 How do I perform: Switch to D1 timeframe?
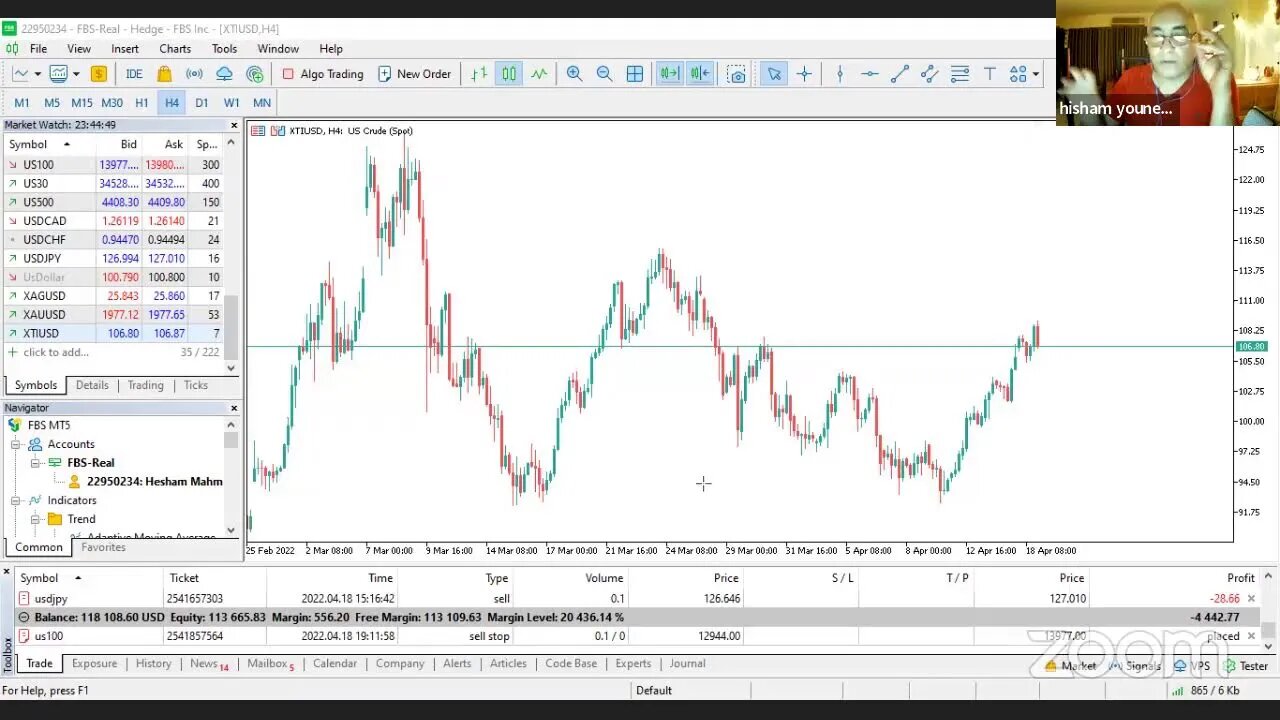tap(202, 103)
